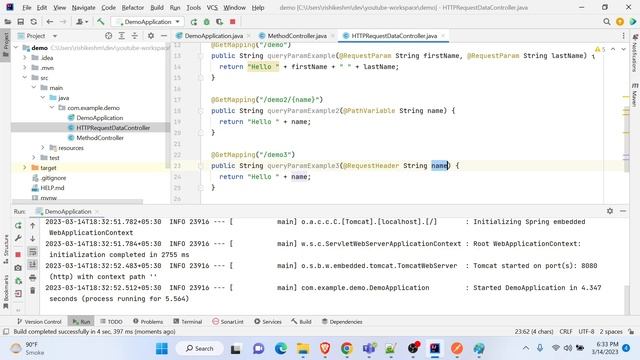Open the Services tool window
Image resolution: width=640 pixels, height=360 pixels.
pos(268,322)
